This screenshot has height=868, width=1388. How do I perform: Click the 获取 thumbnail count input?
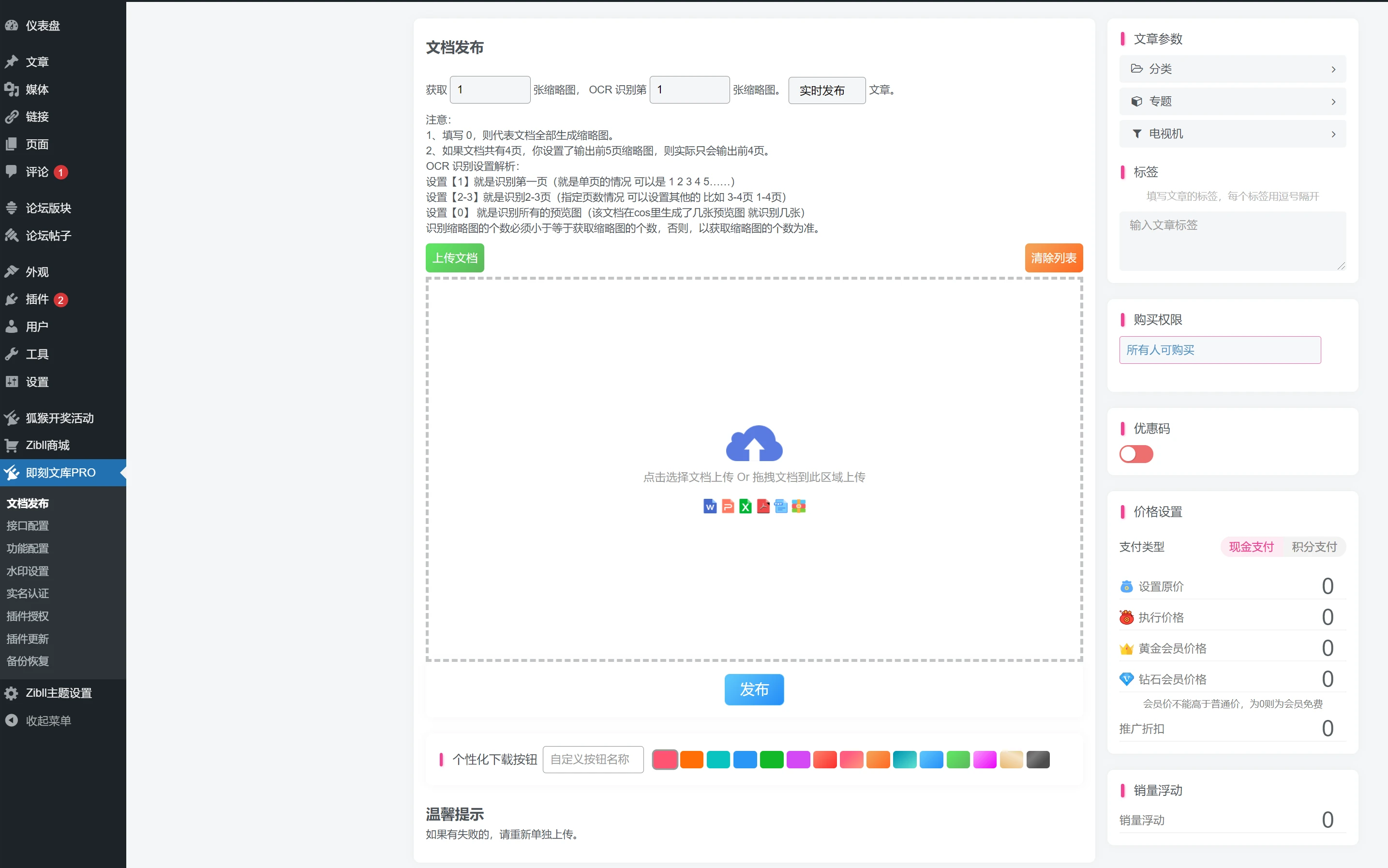tap(490, 90)
